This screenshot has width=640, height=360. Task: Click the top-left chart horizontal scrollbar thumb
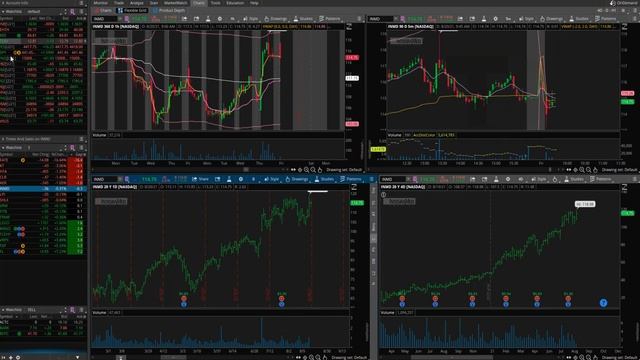pos(246,170)
